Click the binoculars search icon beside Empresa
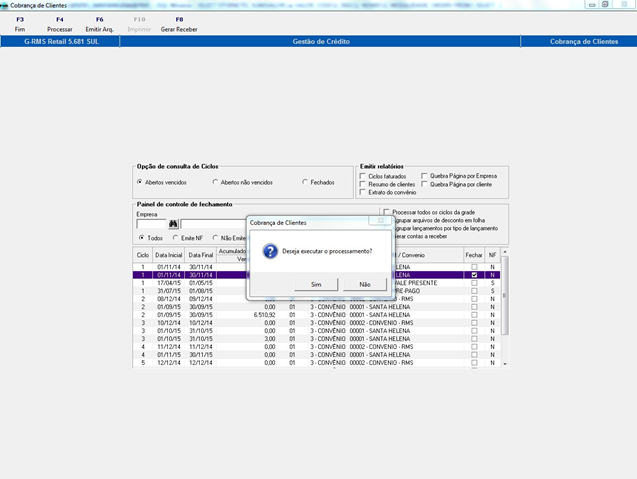This screenshot has width=637, height=479. [173, 224]
